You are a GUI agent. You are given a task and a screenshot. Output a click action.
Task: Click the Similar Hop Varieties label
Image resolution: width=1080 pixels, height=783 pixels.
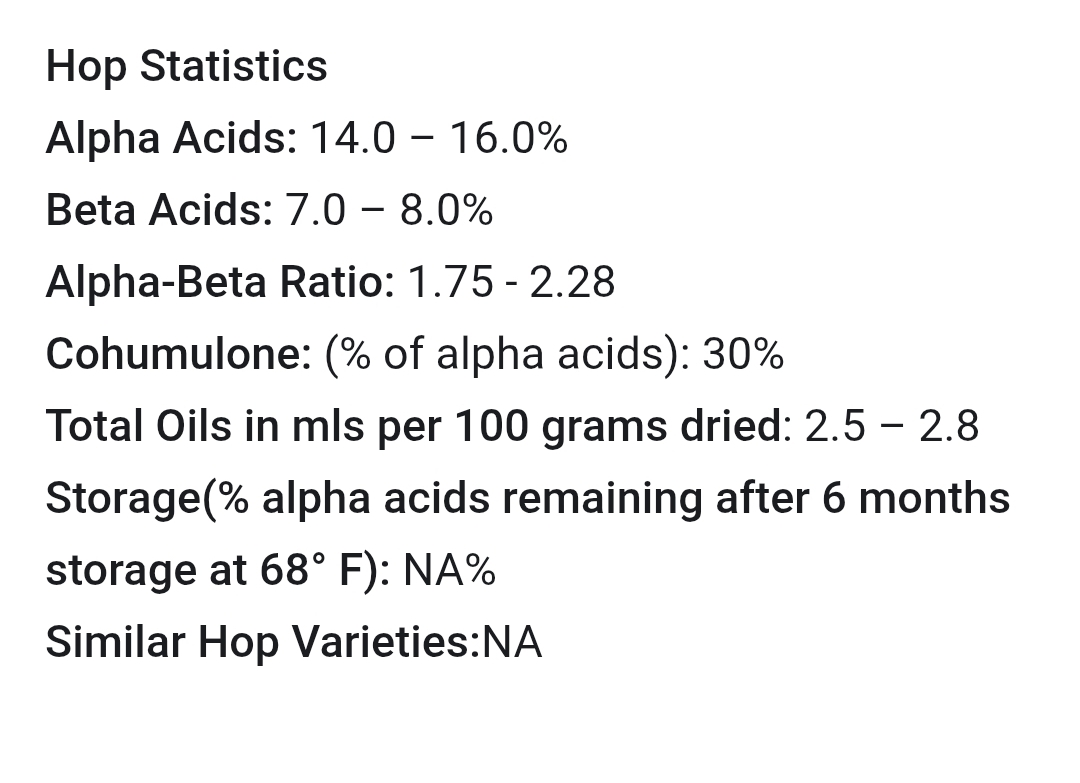point(263,643)
